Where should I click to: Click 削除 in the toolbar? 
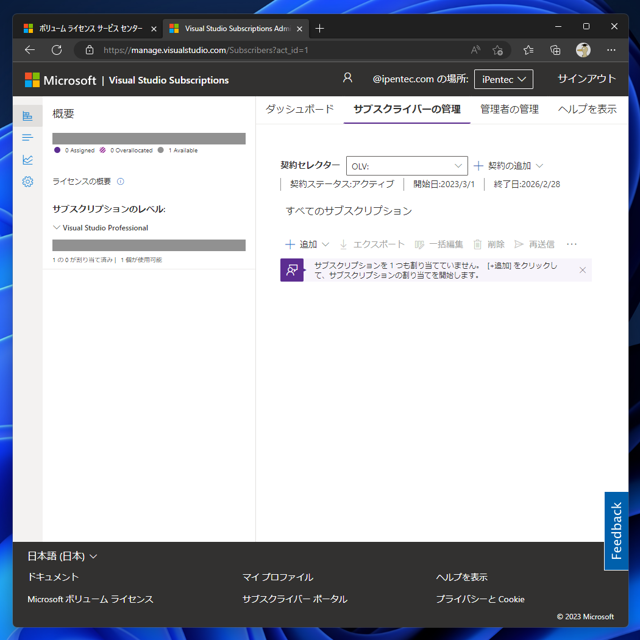click(489, 244)
